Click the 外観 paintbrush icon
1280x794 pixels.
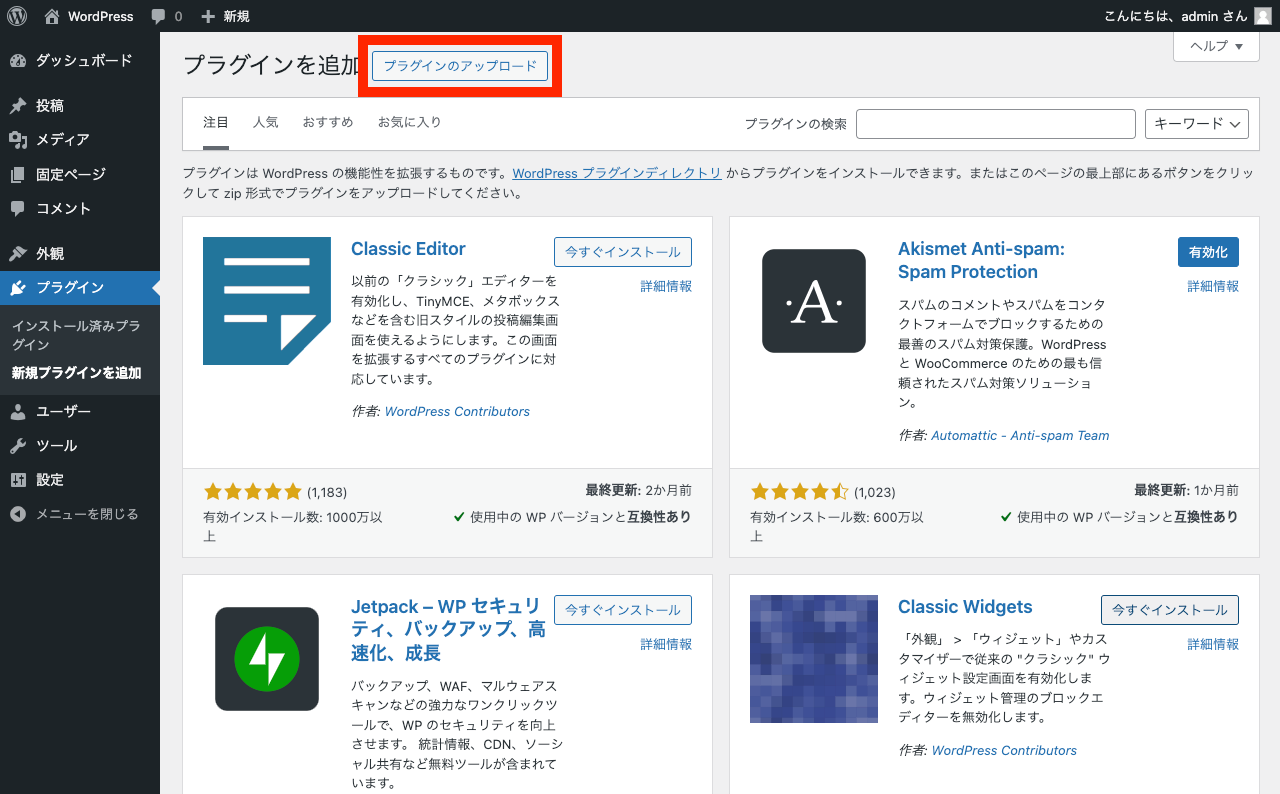coord(18,254)
